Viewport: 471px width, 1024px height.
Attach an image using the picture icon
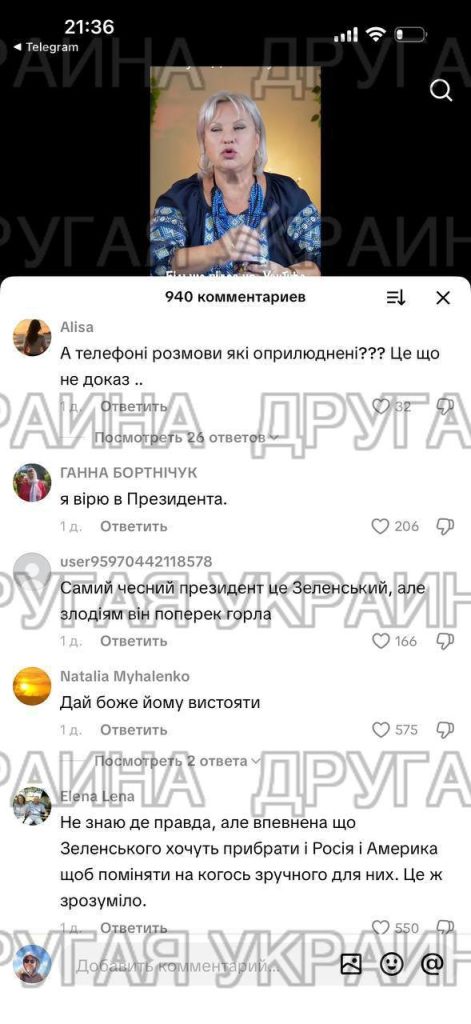[351, 964]
